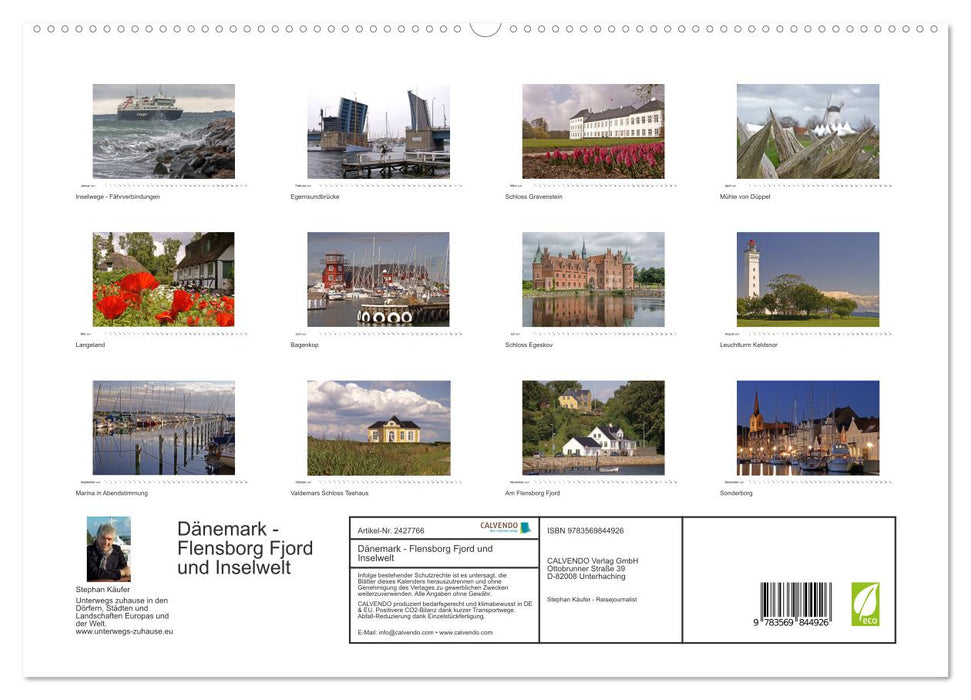Select the Sonderborg night harbor photo
The height and width of the screenshot is (700, 971).
click(x=808, y=428)
